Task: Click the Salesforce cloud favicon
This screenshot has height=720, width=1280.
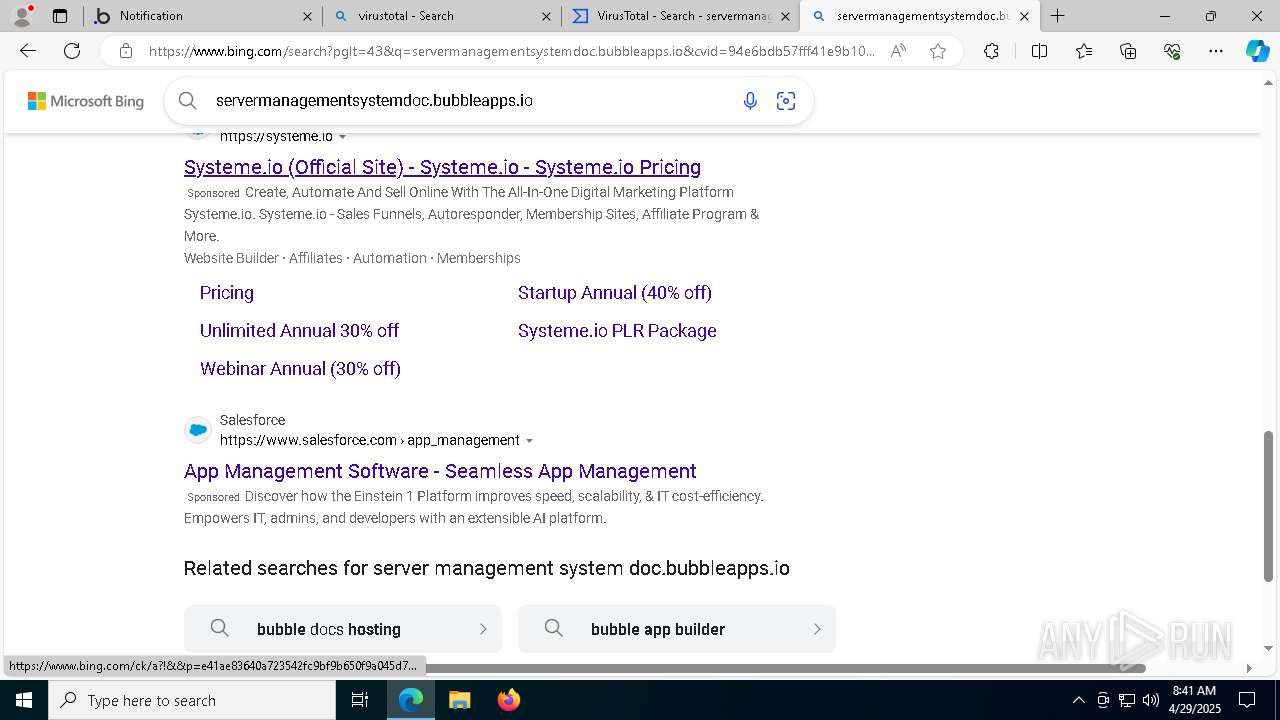Action: click(198, 430)
